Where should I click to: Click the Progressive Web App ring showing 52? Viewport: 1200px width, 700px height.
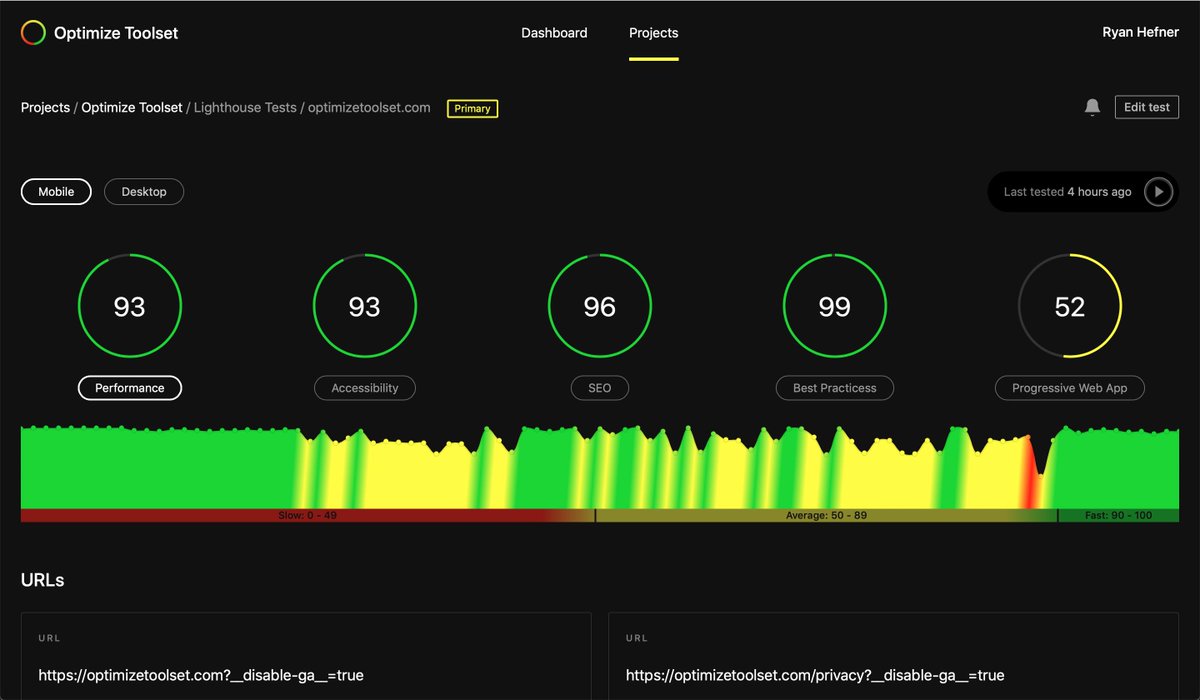(x=1070, y=306)
